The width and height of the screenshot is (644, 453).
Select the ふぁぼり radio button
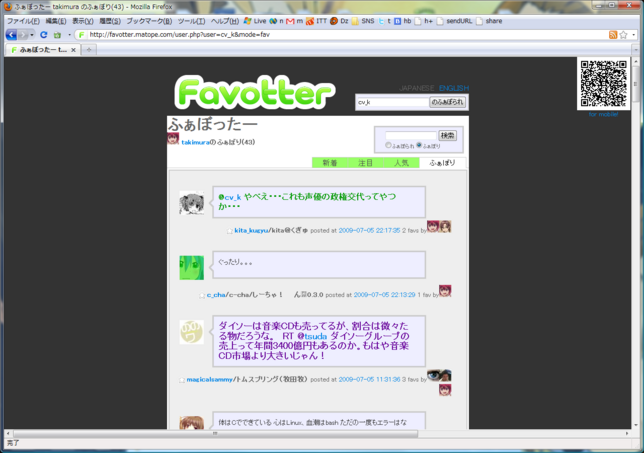coord(419,145)
